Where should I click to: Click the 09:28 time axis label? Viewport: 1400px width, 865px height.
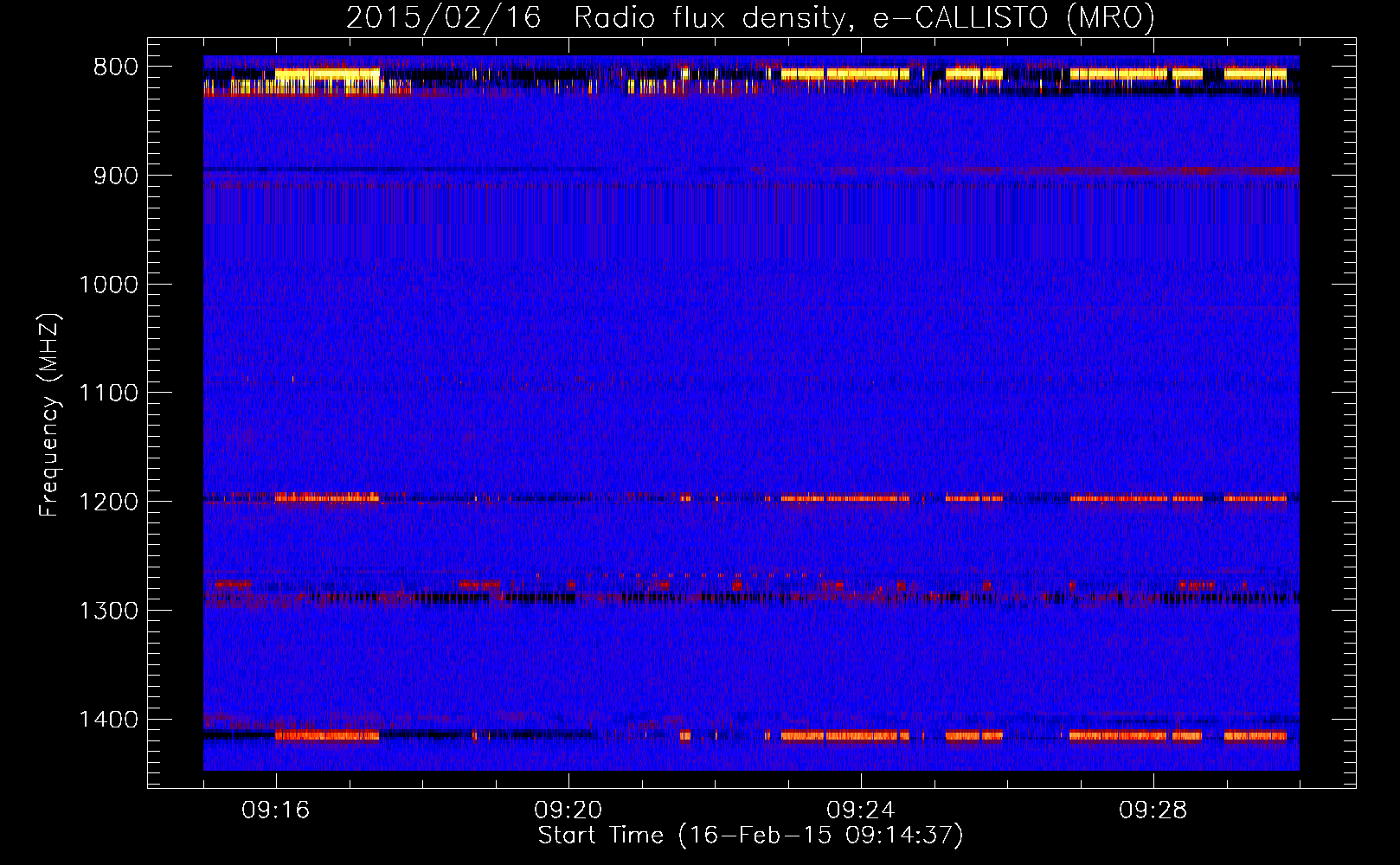[1153, 811]
